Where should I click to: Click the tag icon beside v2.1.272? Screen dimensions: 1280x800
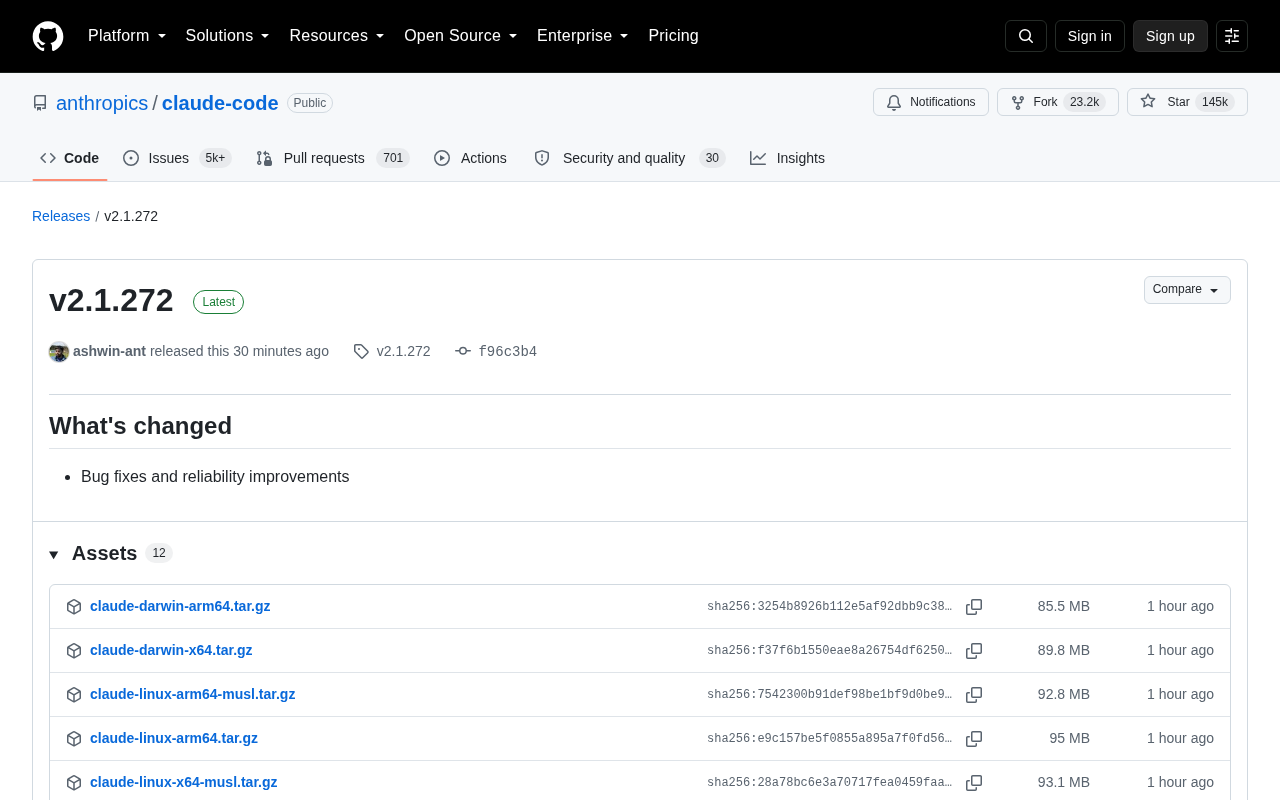point(361,352)
